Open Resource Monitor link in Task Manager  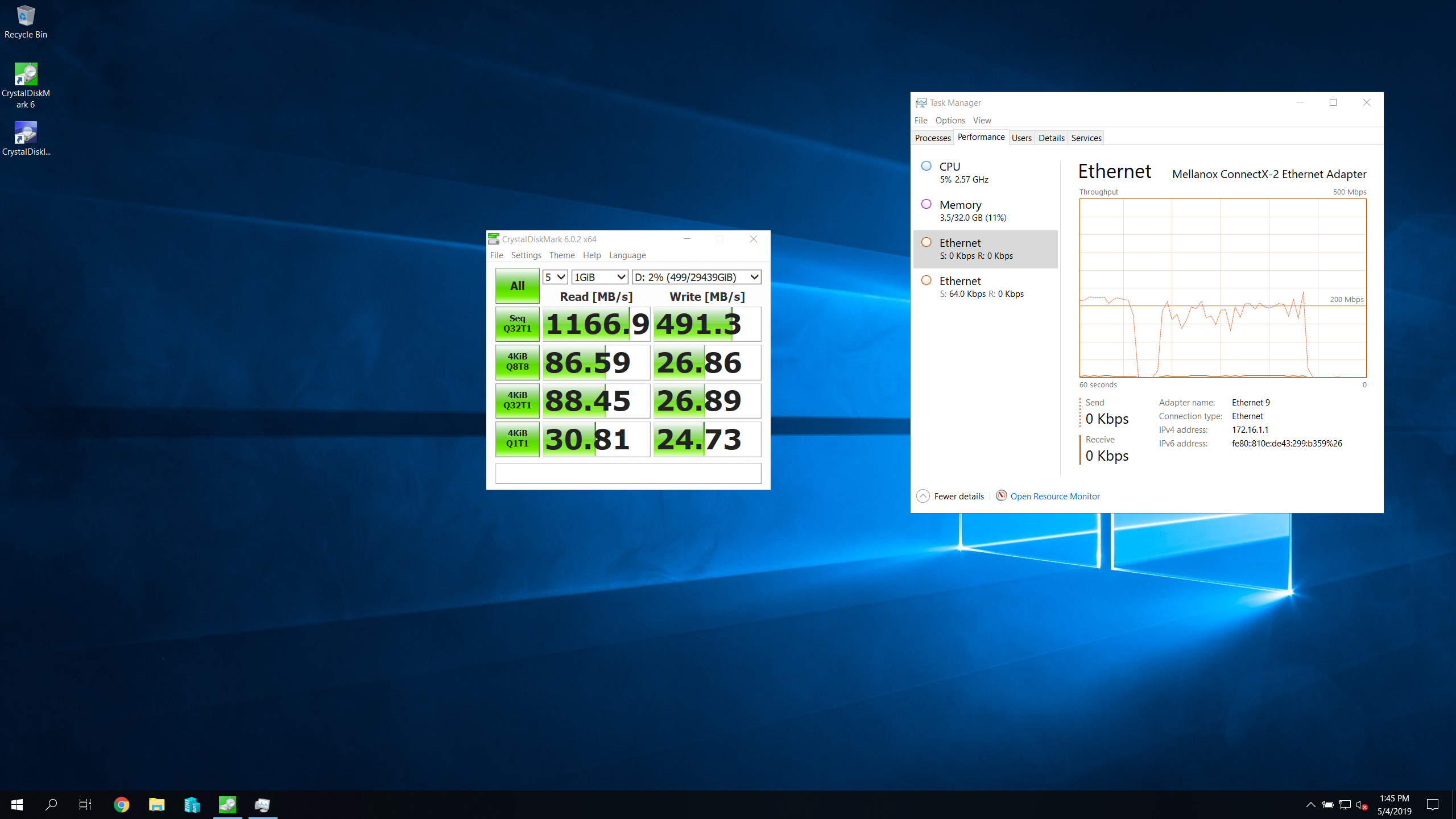click(1054, 495)
